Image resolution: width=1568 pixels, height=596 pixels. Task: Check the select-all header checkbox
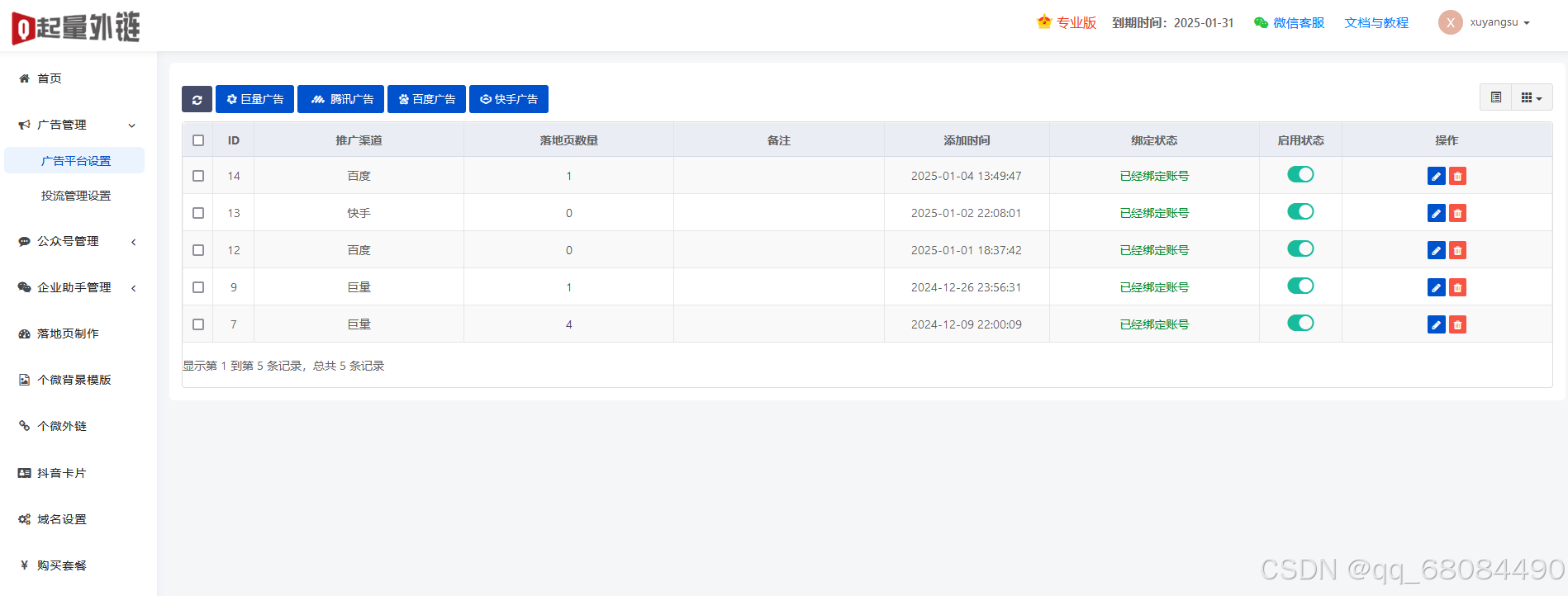pyautogui.click(x=198, y=140)
